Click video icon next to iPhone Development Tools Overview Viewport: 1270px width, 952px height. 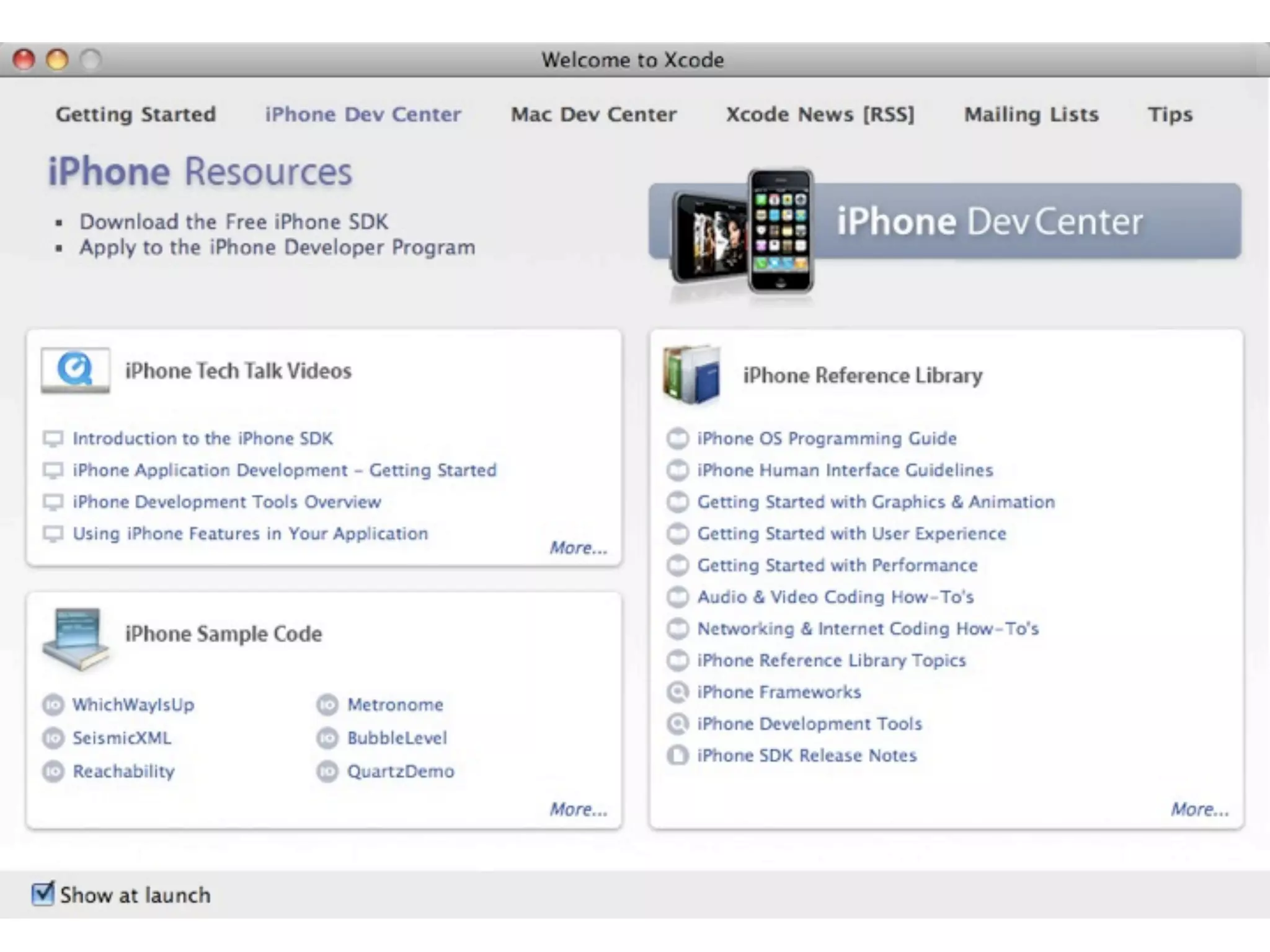(x=53, y=502)
